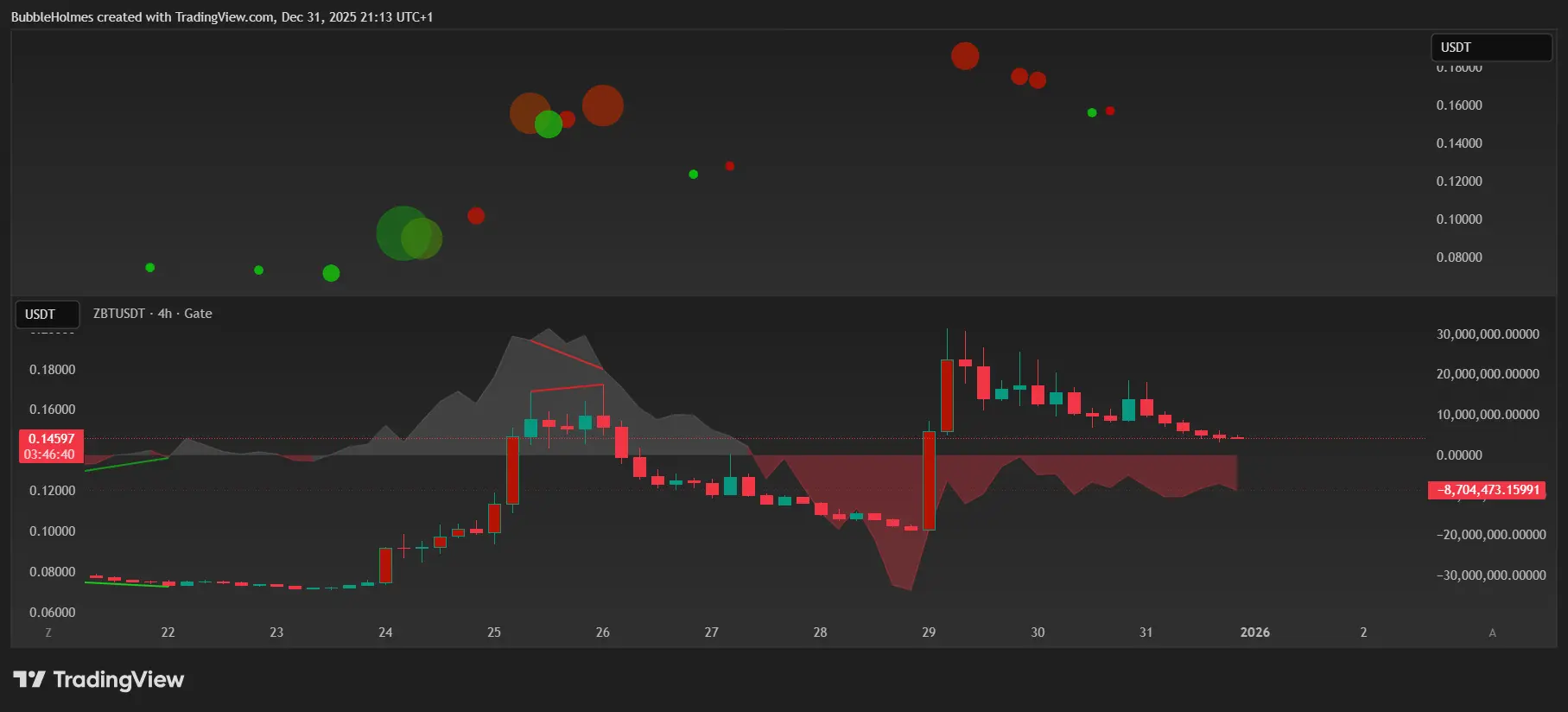Click the 20,000,000.00000 label on the right scale
Viewport: 1568px width, 712px height.
tap(1488, 374)
